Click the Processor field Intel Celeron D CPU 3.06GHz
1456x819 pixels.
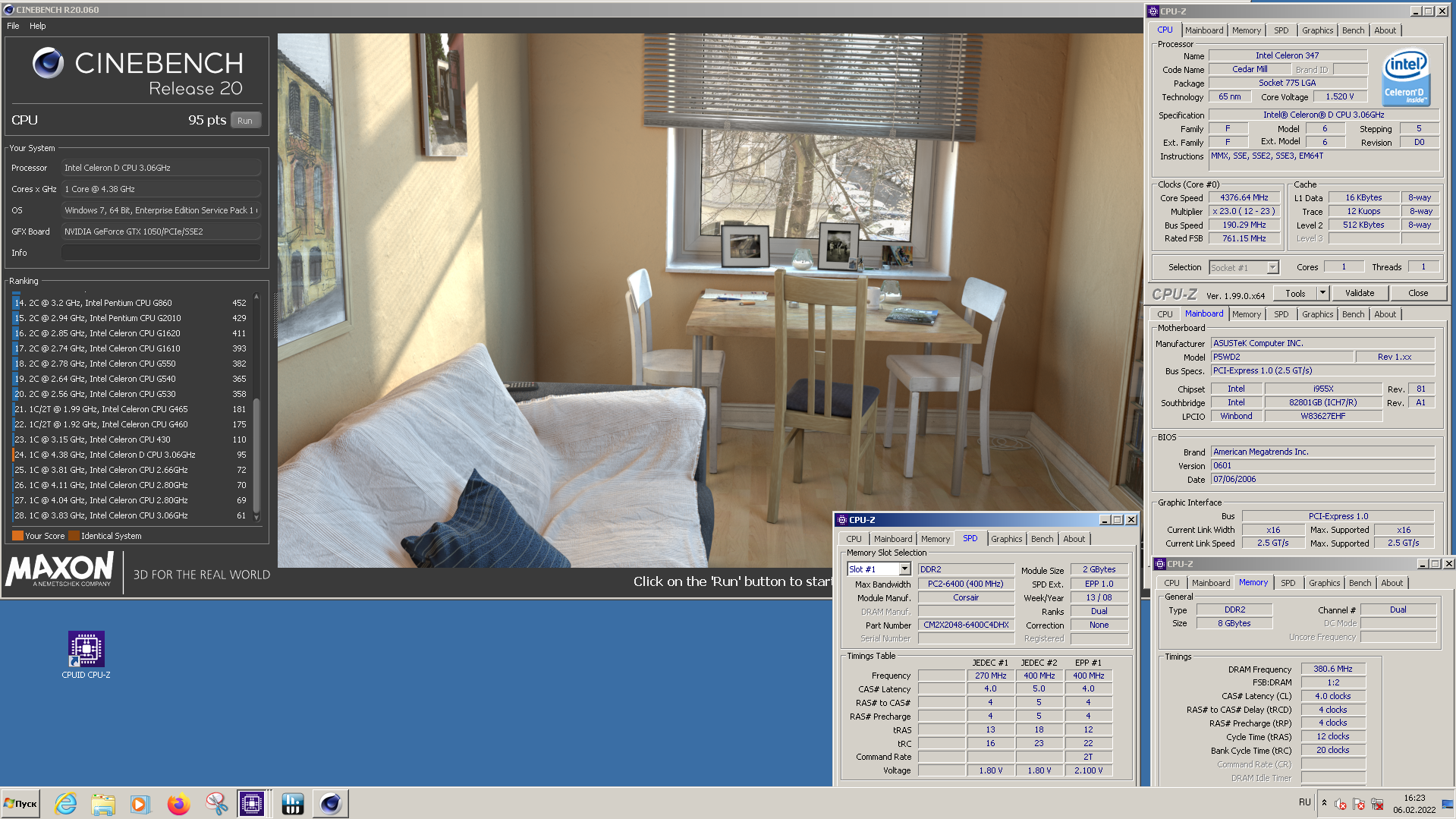click(x=162, y=168)
